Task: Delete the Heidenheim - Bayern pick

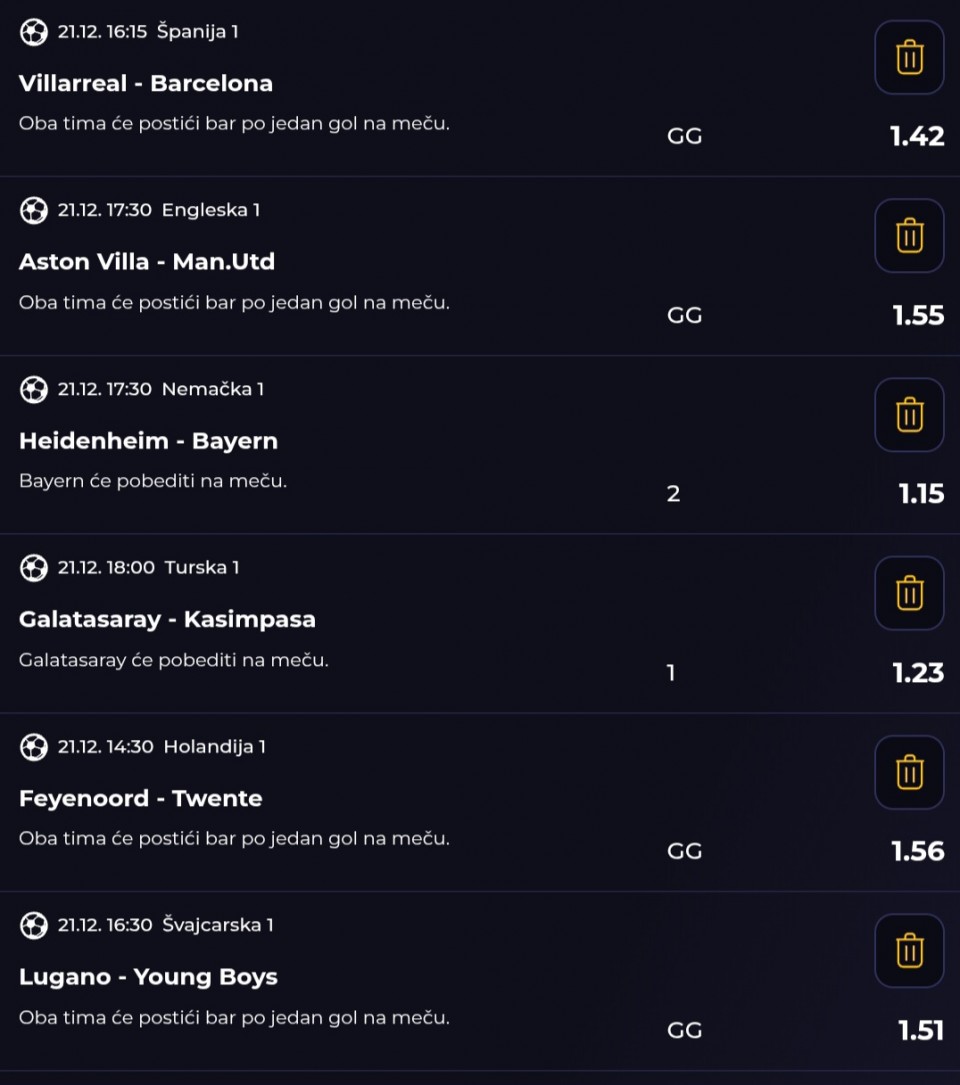Action: 909,415
